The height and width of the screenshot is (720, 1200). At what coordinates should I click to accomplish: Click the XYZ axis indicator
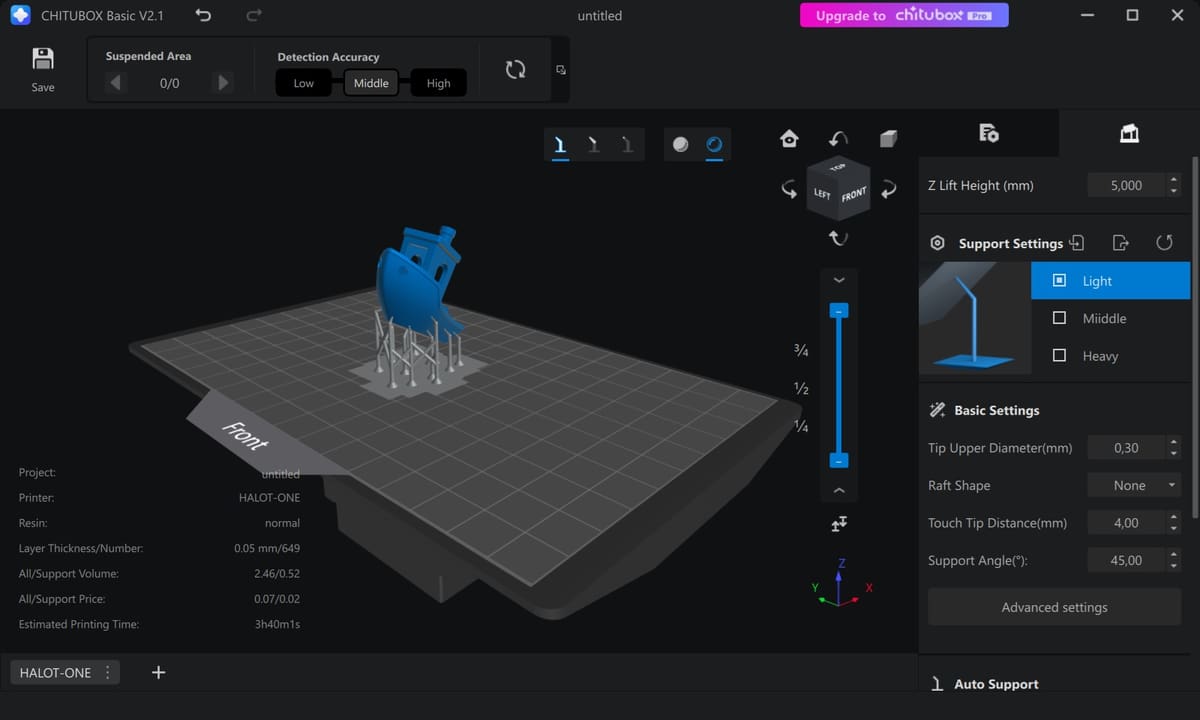pos(841,583)
